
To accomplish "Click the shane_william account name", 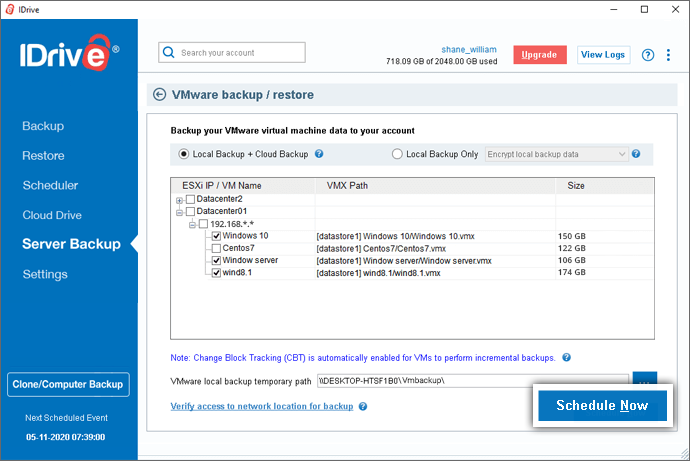I will click(x=469, y=49).
